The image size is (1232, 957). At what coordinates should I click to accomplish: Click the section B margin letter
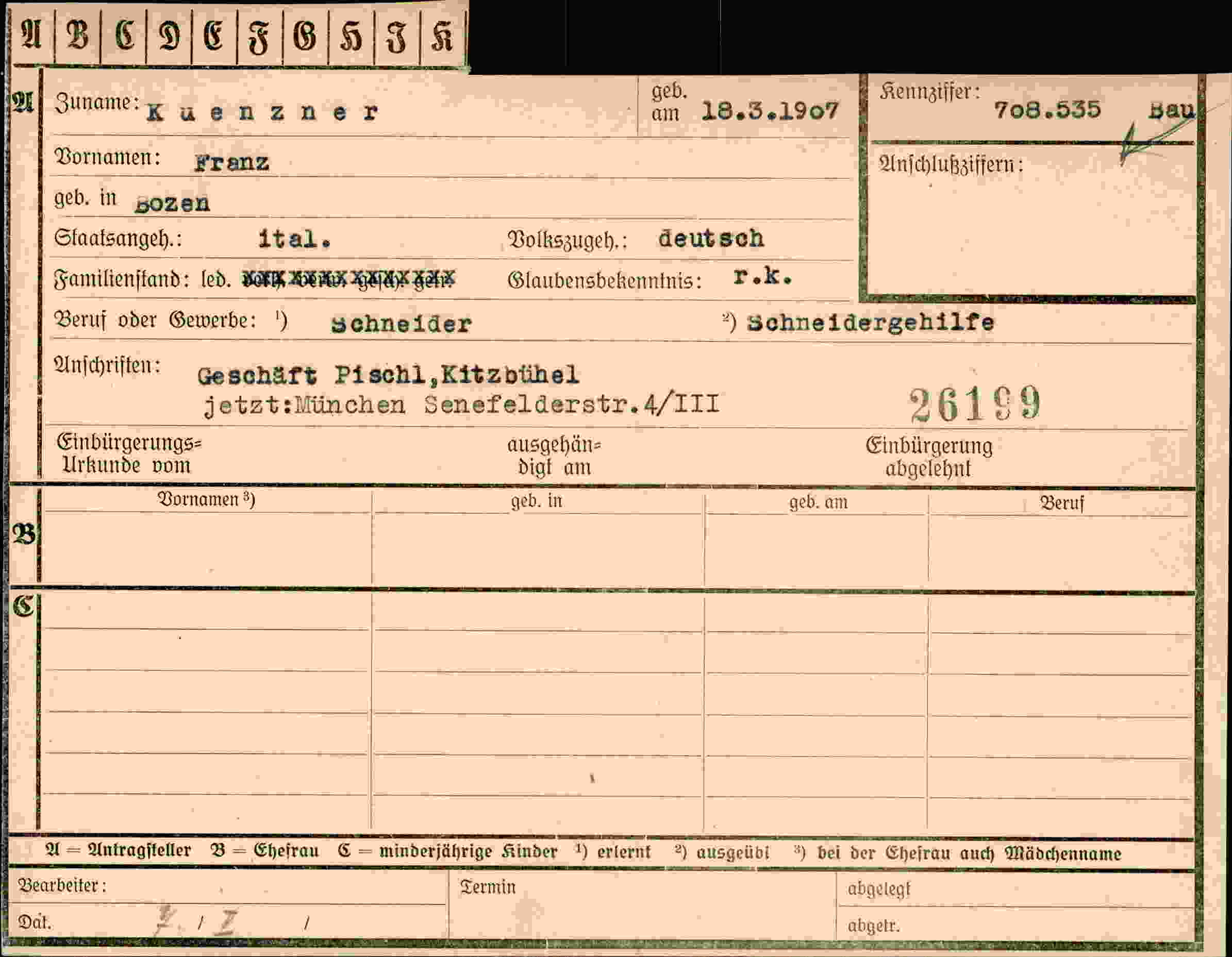pos(24,534)
